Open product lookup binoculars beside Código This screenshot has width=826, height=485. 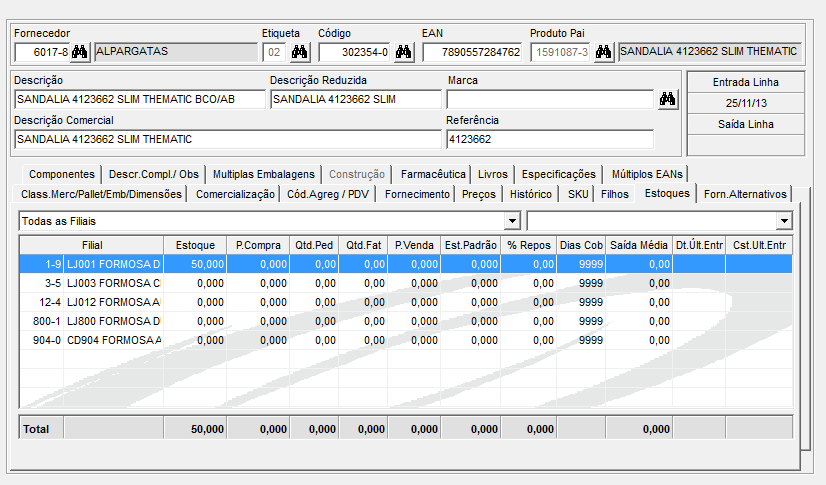403,51
